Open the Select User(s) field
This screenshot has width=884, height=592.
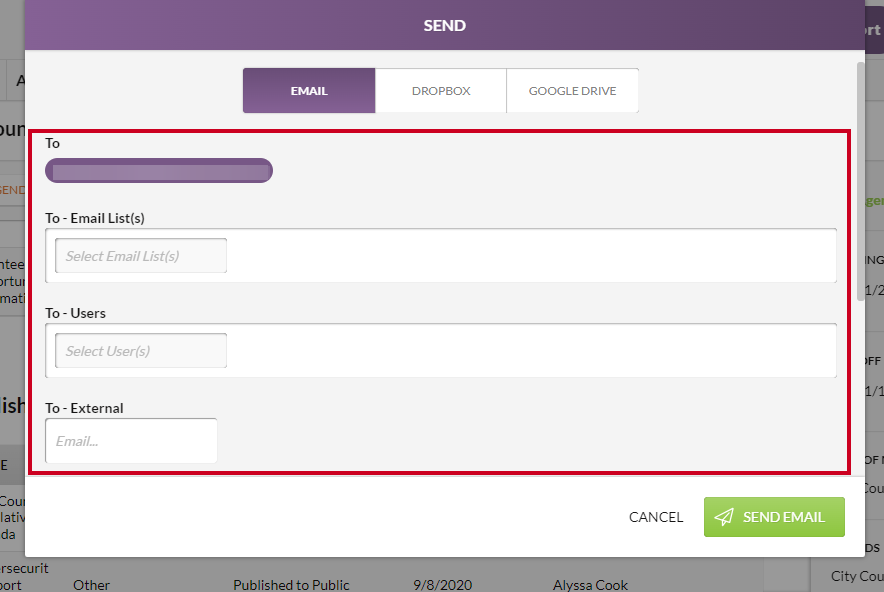pos(141,351)
